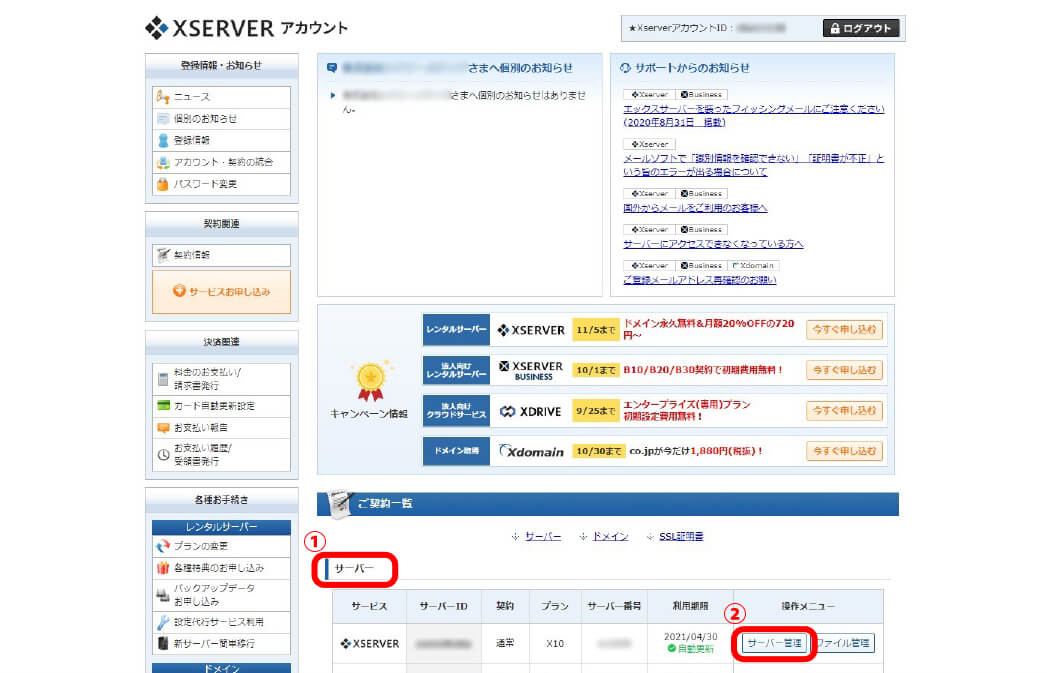Click the XSERVER アカウント logo
The width and height of the screenshot is (1047, 673).
coord(246,28)
